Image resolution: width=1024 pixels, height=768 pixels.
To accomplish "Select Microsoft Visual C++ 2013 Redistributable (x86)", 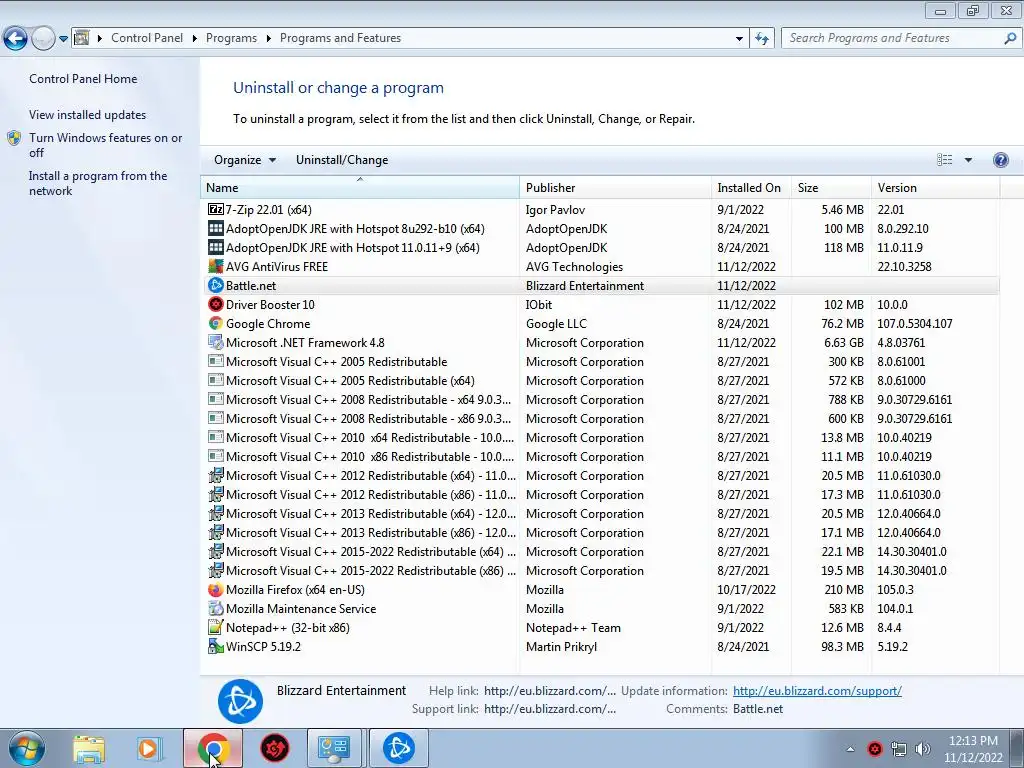I will click(x=600, y=533).
